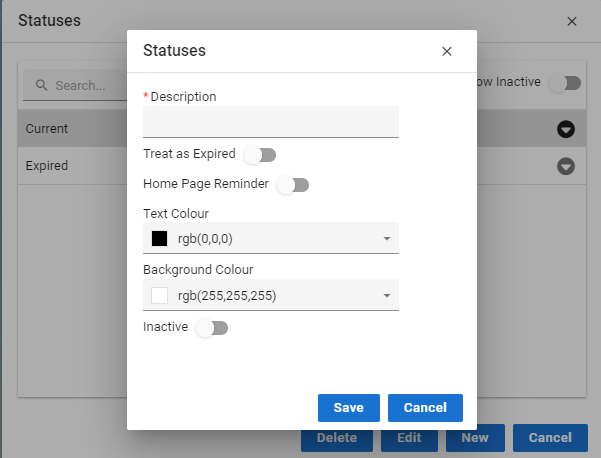This screenshot has width=601, height=458.
Task: Open the Expired row dropdown arrow
Action: click(566, 166)
